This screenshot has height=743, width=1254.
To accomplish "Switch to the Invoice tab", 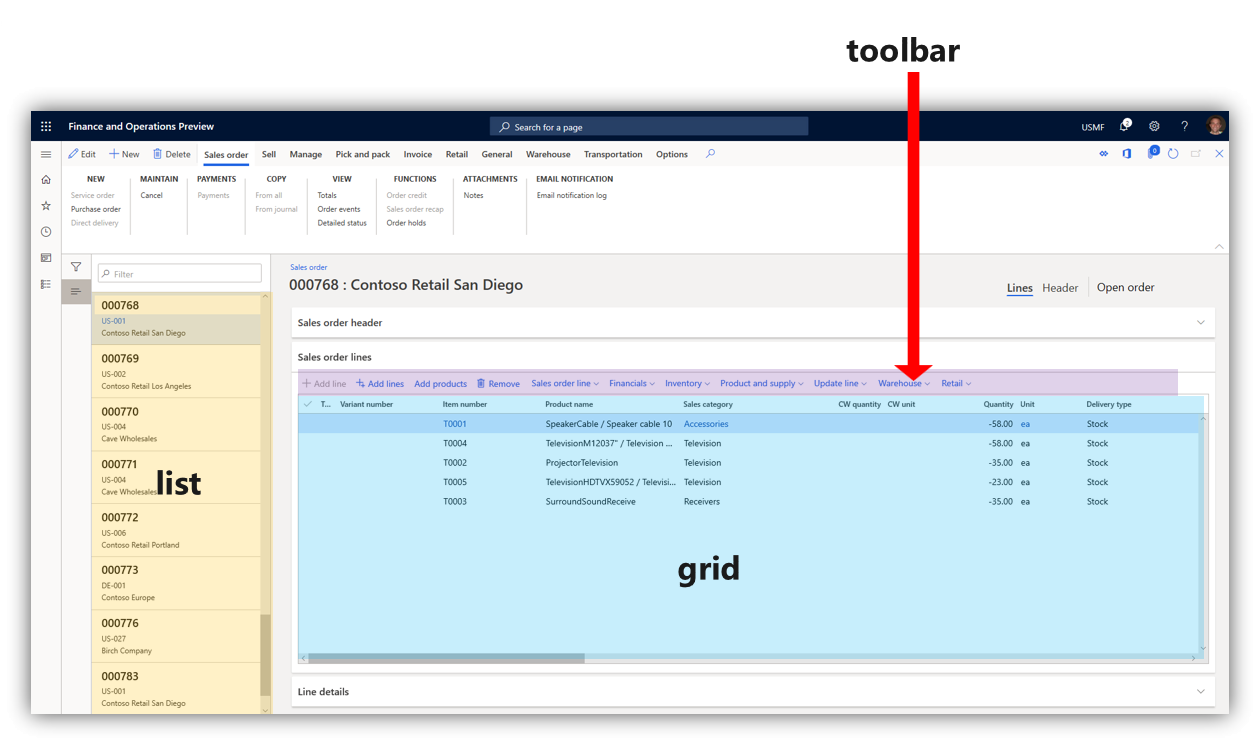I will [x=418, y=154].
